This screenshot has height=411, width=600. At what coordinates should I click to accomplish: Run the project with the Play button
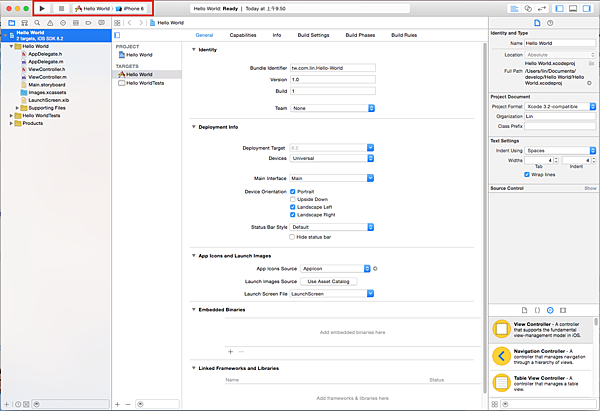[42, 8]
